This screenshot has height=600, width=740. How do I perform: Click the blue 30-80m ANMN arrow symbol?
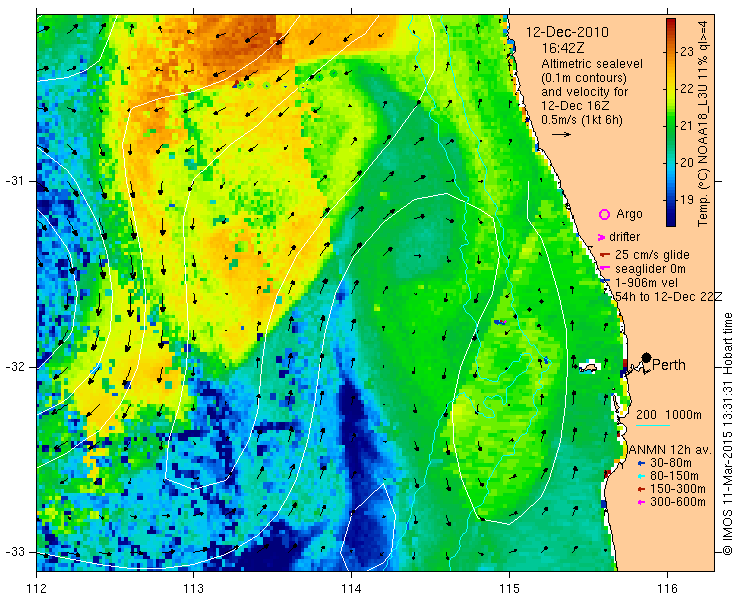coord(641,464)
